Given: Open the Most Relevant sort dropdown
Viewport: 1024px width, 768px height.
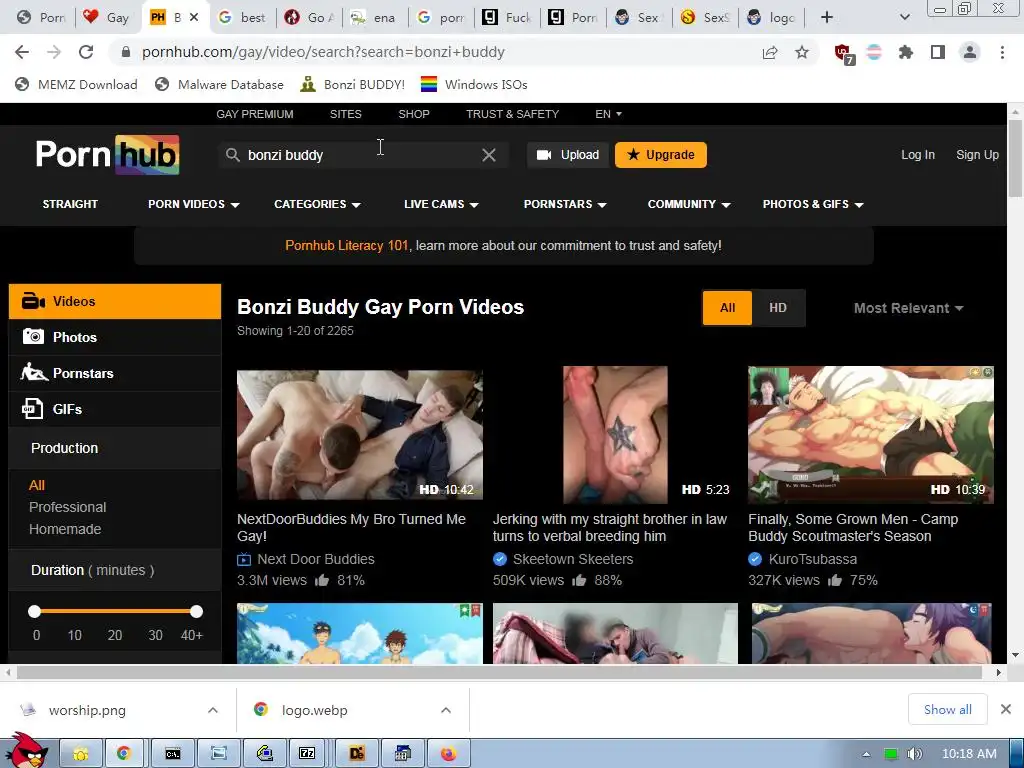Looking at the screenshot, I should pyautogui.click(x=908, y=308).
